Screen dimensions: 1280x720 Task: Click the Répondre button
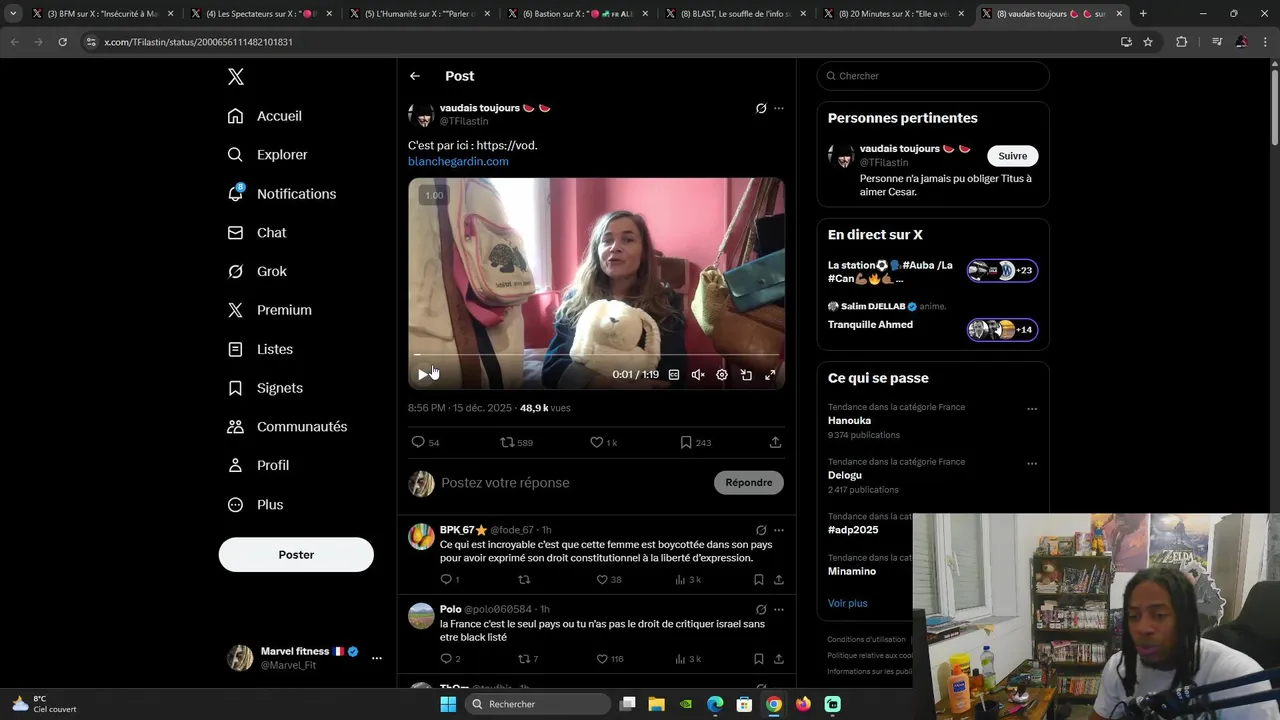749,483
